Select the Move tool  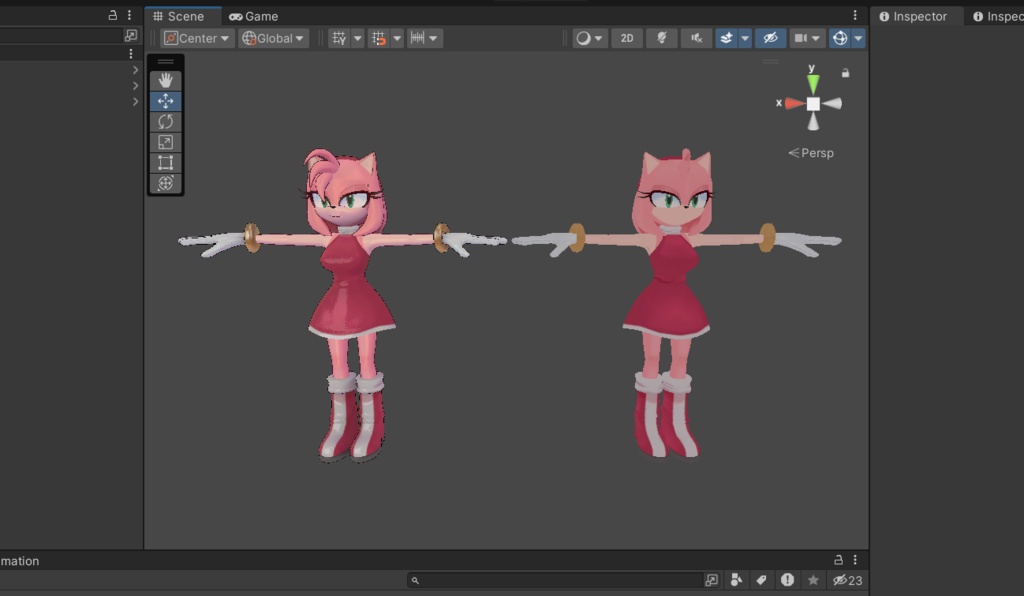coord(164,100)
